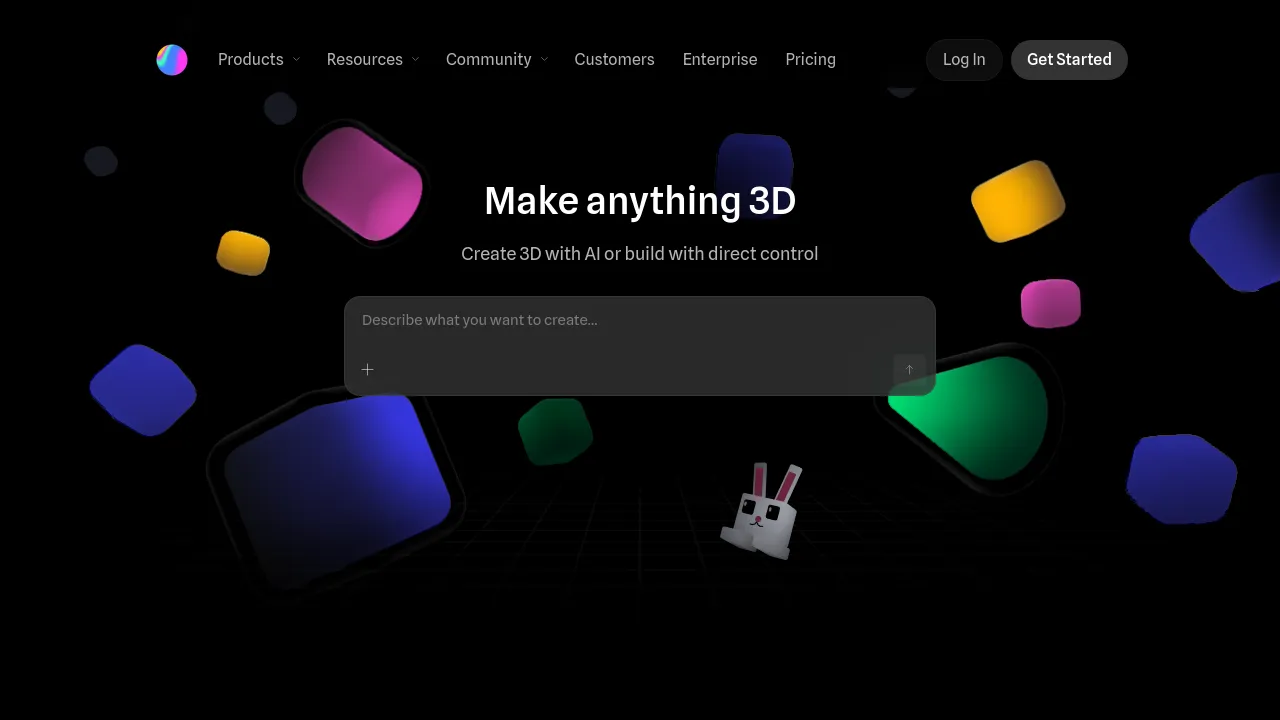Open the Community dropdown menu
1280x720 pixels.
point(497,60)
